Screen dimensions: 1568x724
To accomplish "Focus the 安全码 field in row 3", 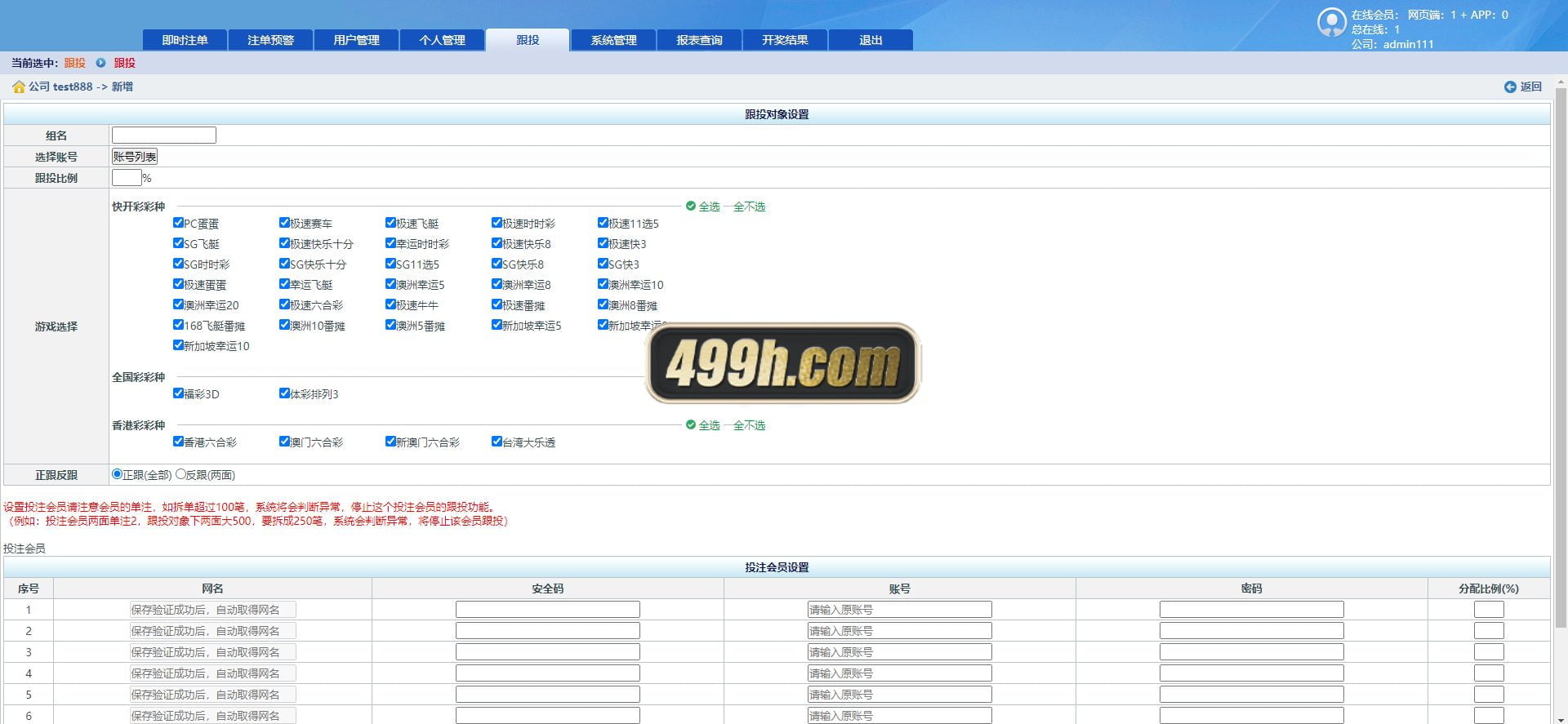I will (547, 652).
